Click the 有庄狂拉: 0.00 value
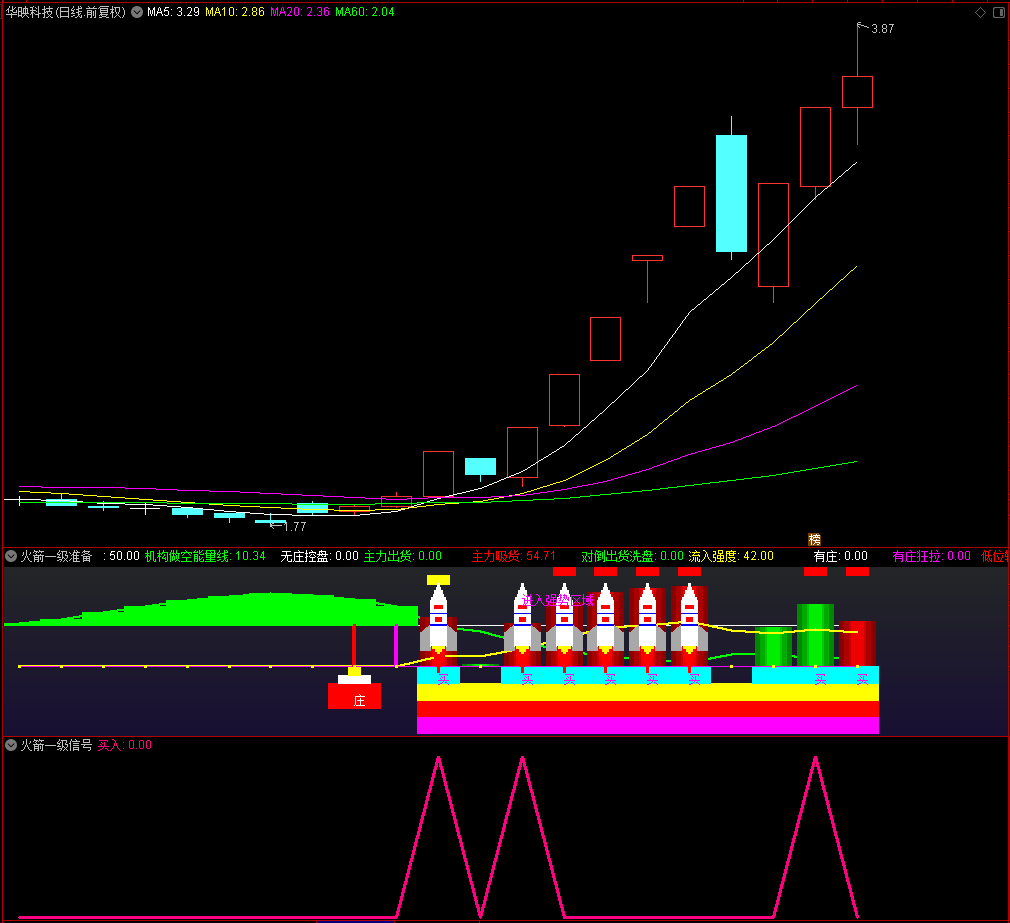Image resolution: width=1010 pixels, height=923 pixels. (931, 556)
